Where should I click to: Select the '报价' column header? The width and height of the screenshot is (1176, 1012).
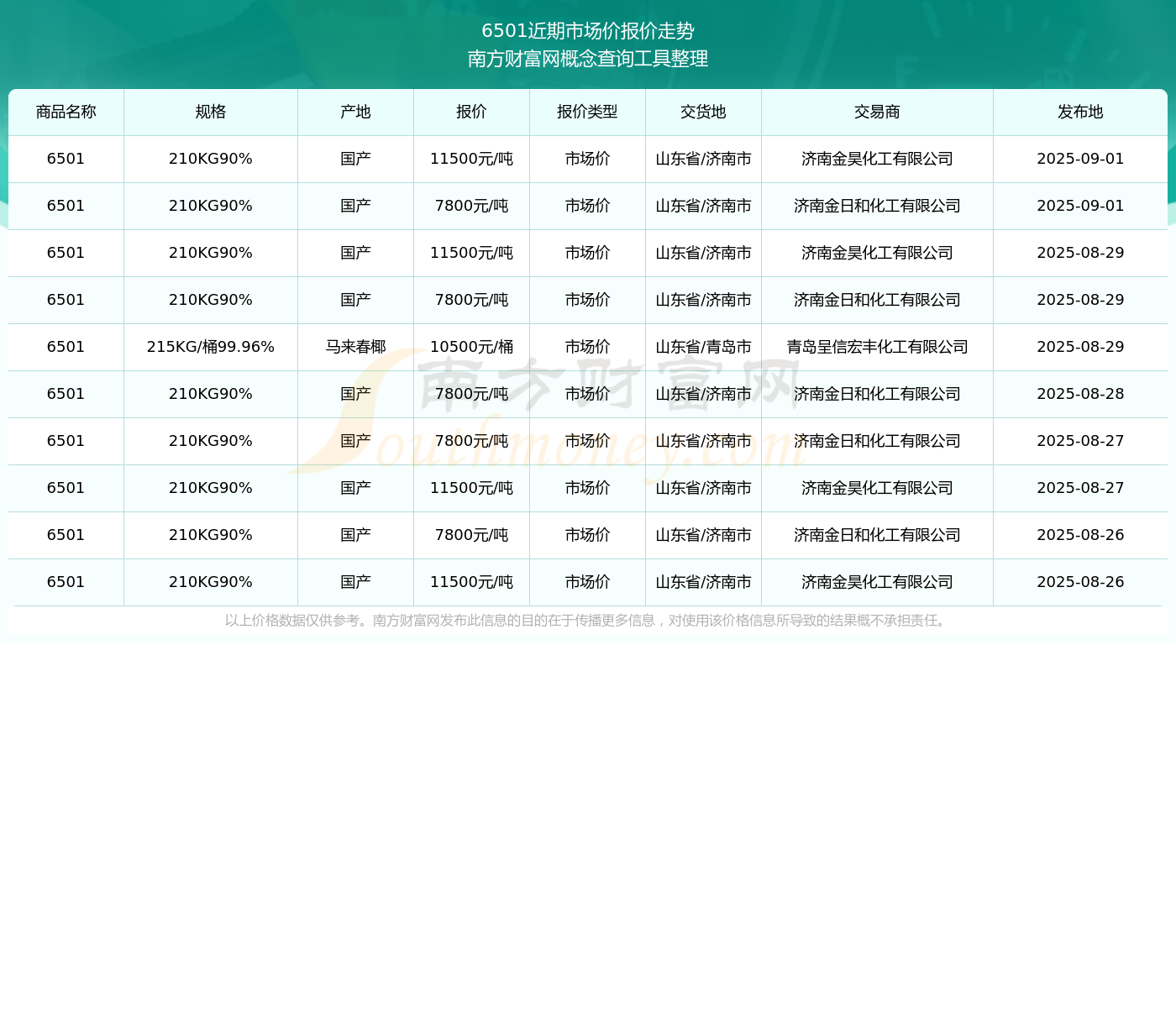point(472,112)
